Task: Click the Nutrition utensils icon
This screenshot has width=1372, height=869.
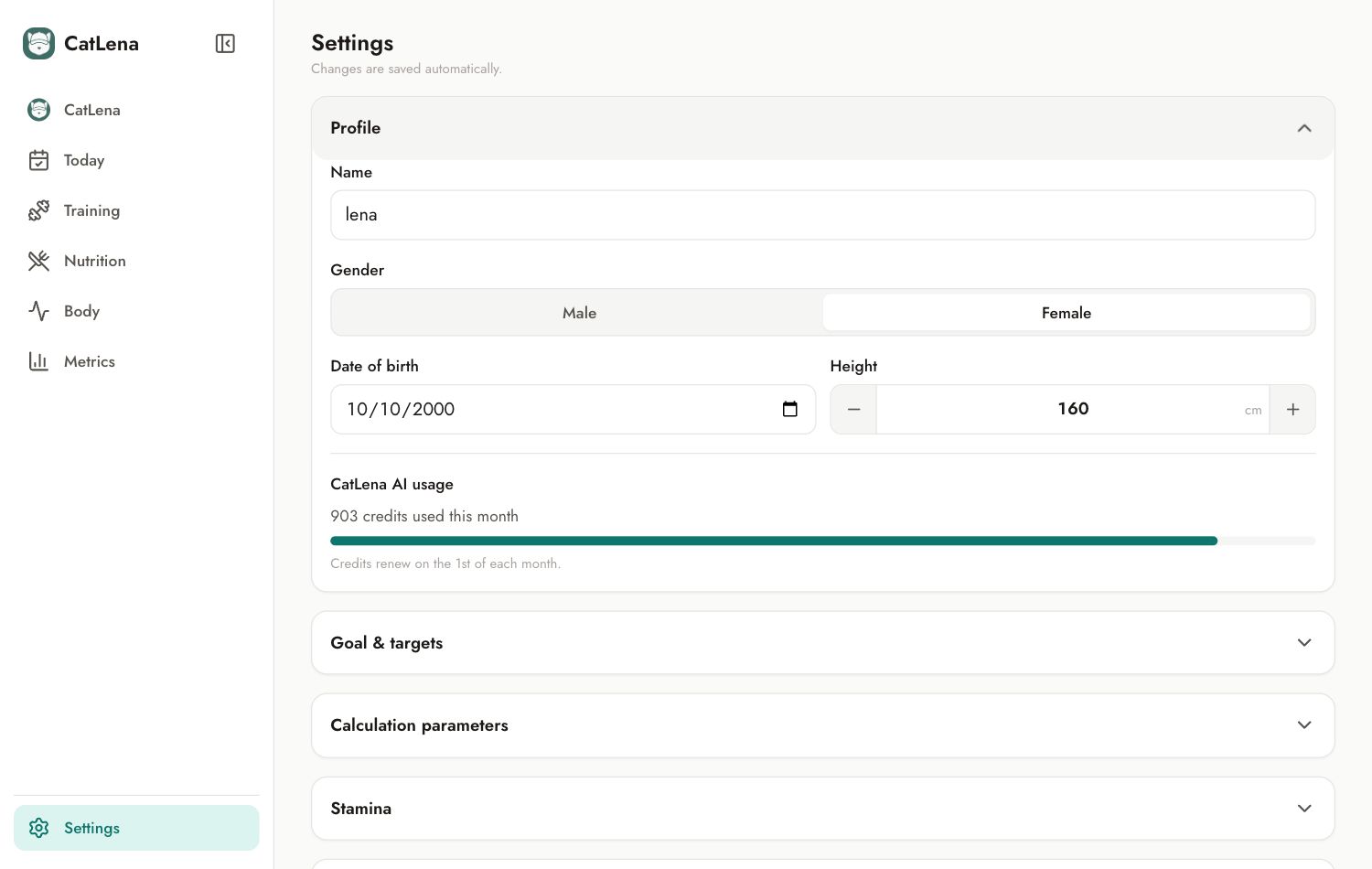Action: [38, 261]
